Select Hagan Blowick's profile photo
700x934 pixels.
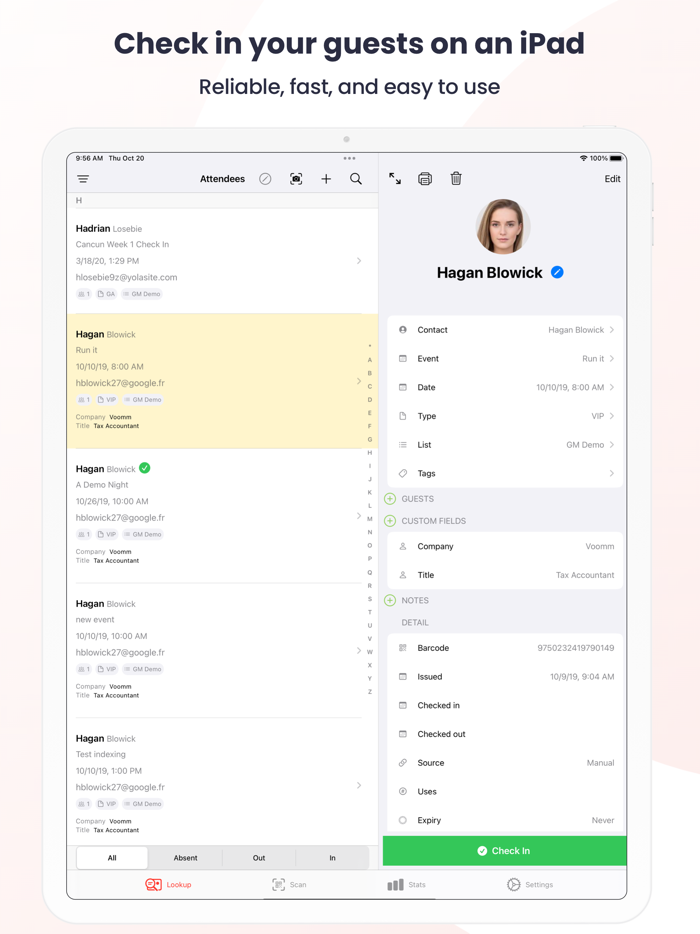[x=503, y=226]
